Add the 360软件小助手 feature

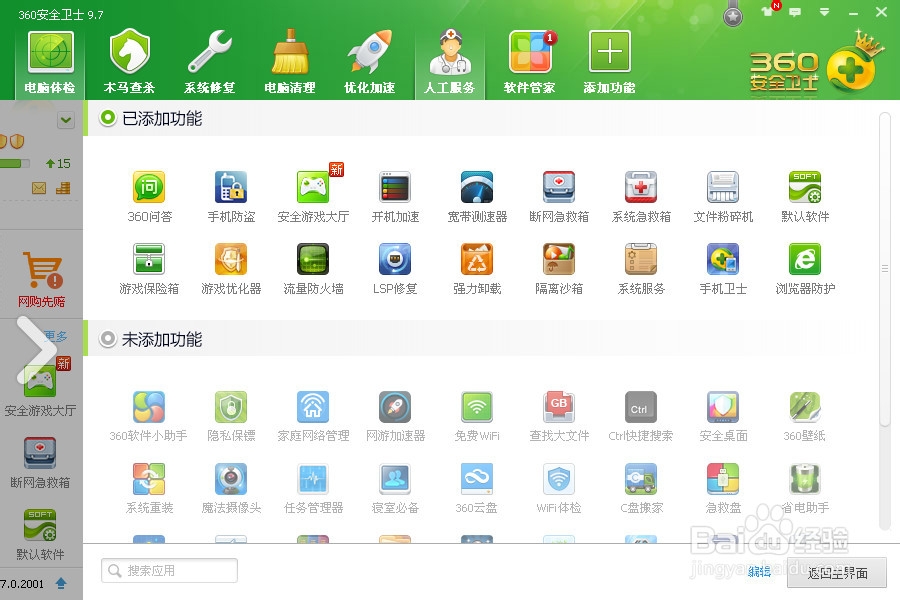click(149, 416)
